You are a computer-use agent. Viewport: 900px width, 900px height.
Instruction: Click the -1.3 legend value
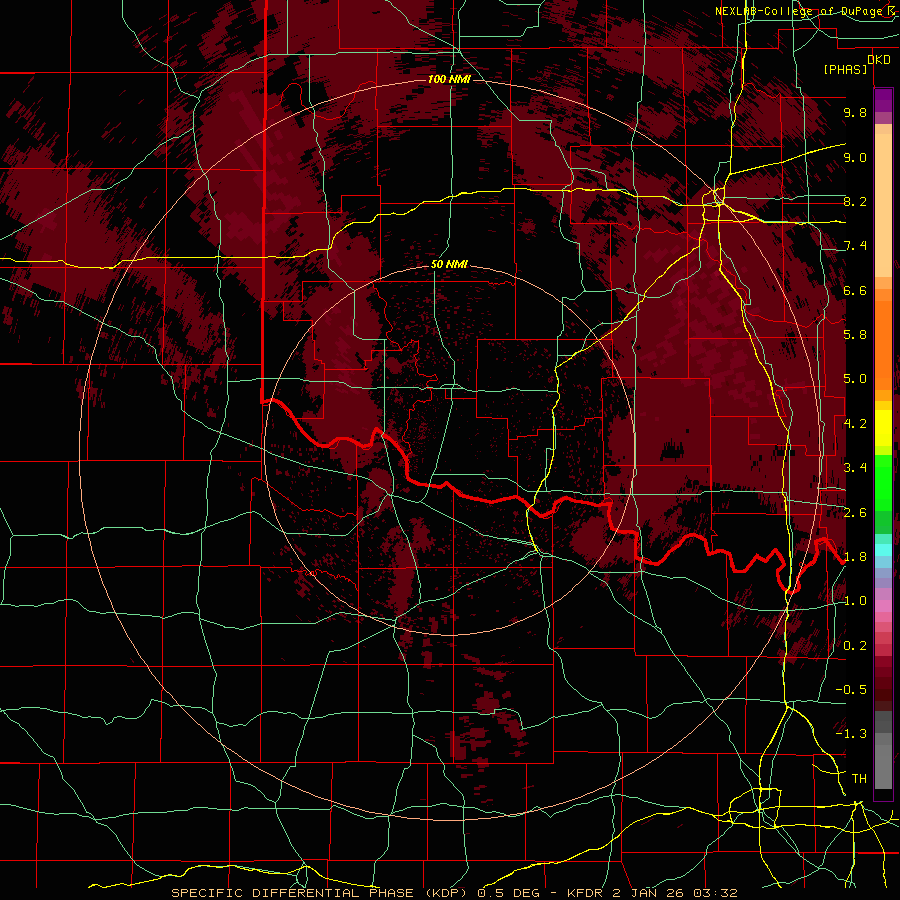pyautogui.click(x=852, y=734)
